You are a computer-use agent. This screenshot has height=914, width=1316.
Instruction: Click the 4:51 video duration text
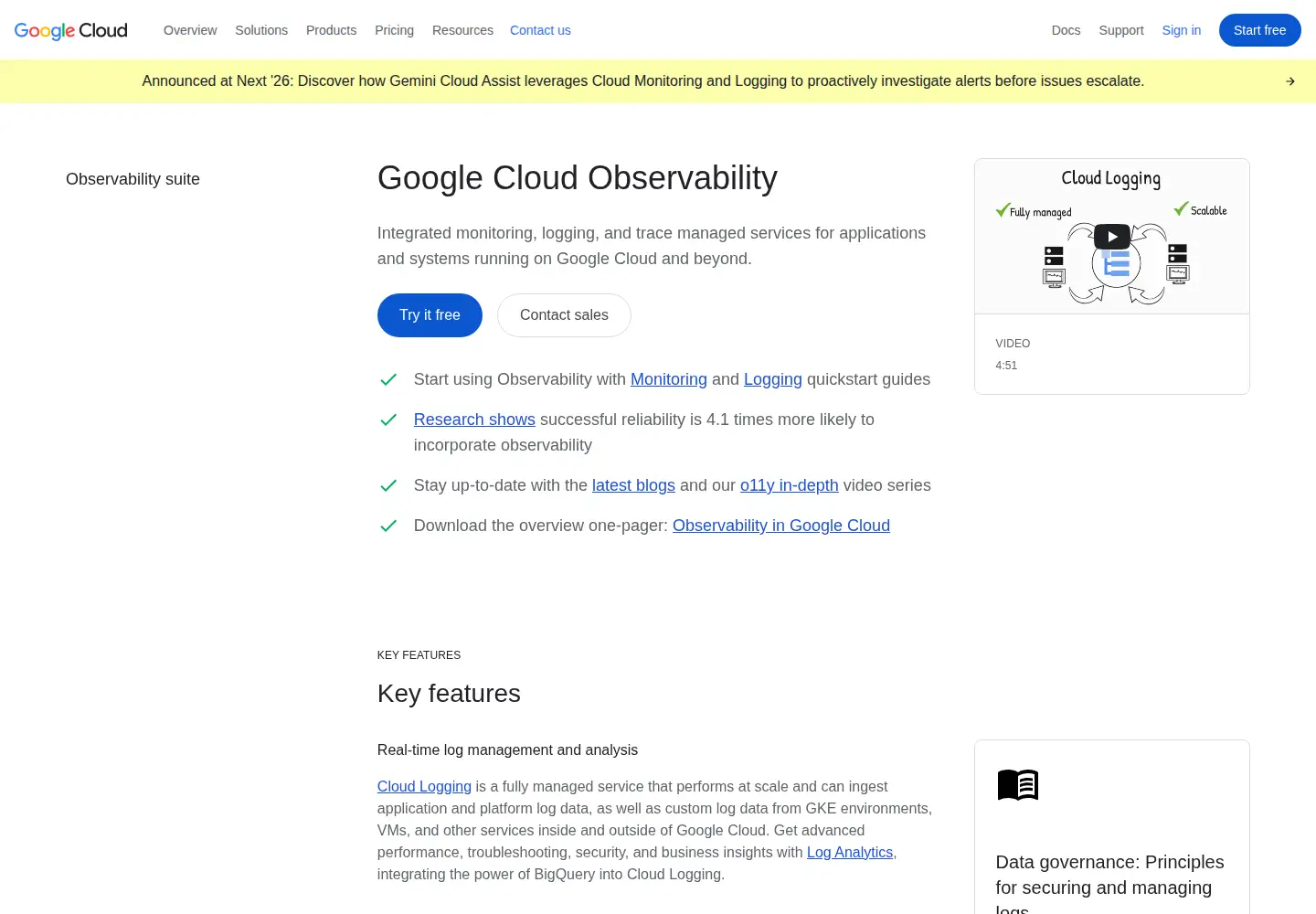1006,366
